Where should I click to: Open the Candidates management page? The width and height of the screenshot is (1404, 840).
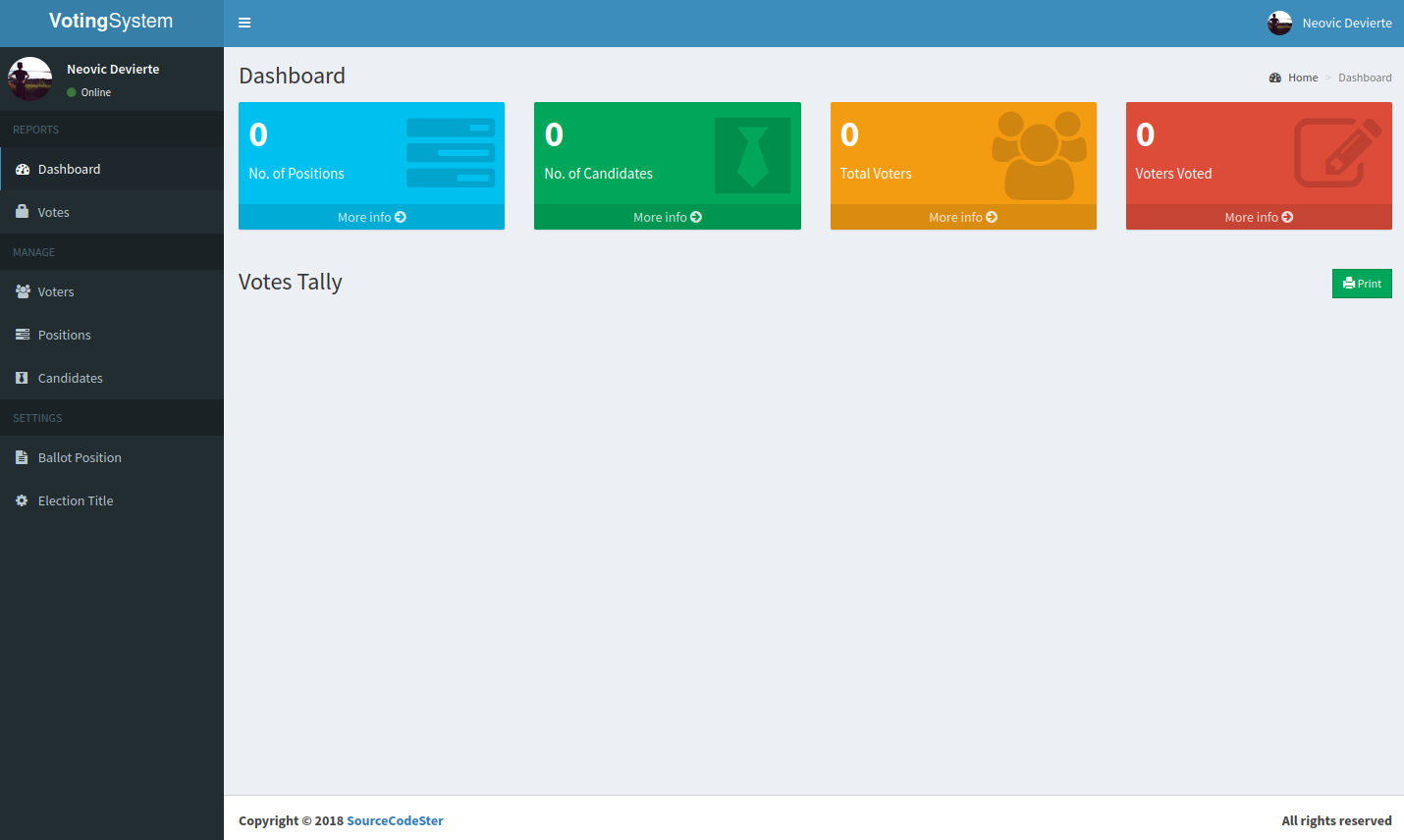(112, 378)
